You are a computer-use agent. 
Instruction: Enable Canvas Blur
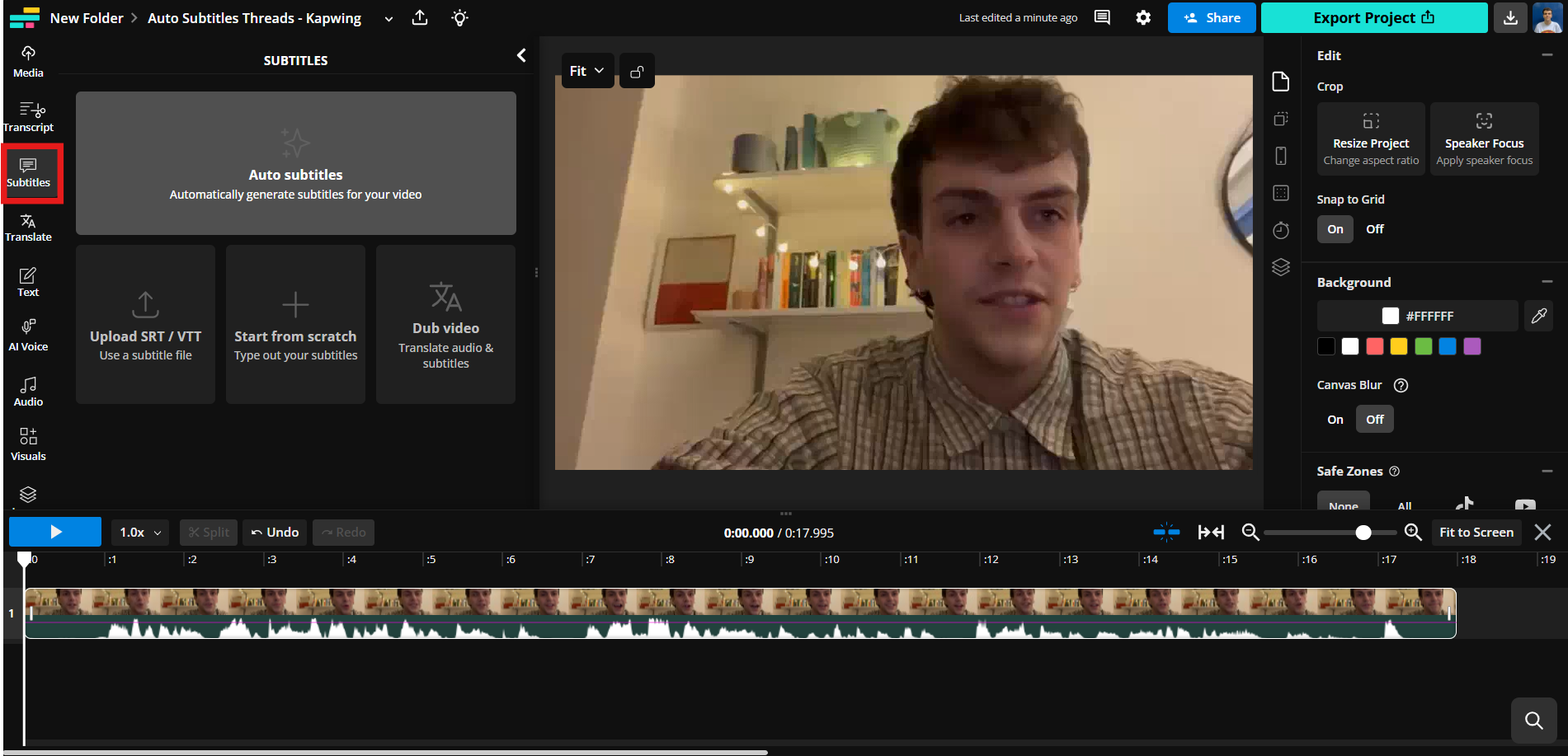tap(1334, 419)
